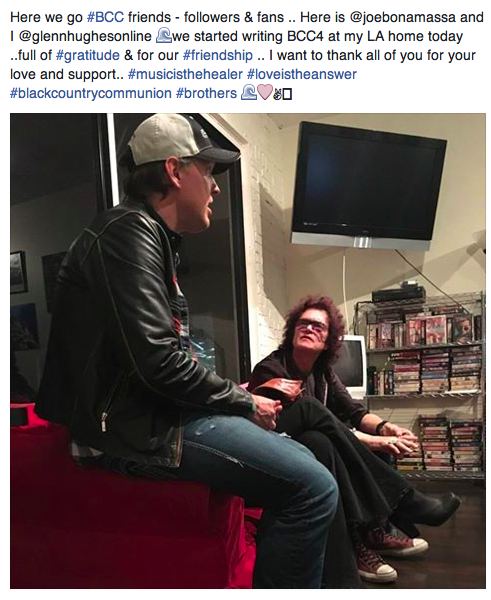
Task: Click the empty square glyph after emojis
Action: 287,95
